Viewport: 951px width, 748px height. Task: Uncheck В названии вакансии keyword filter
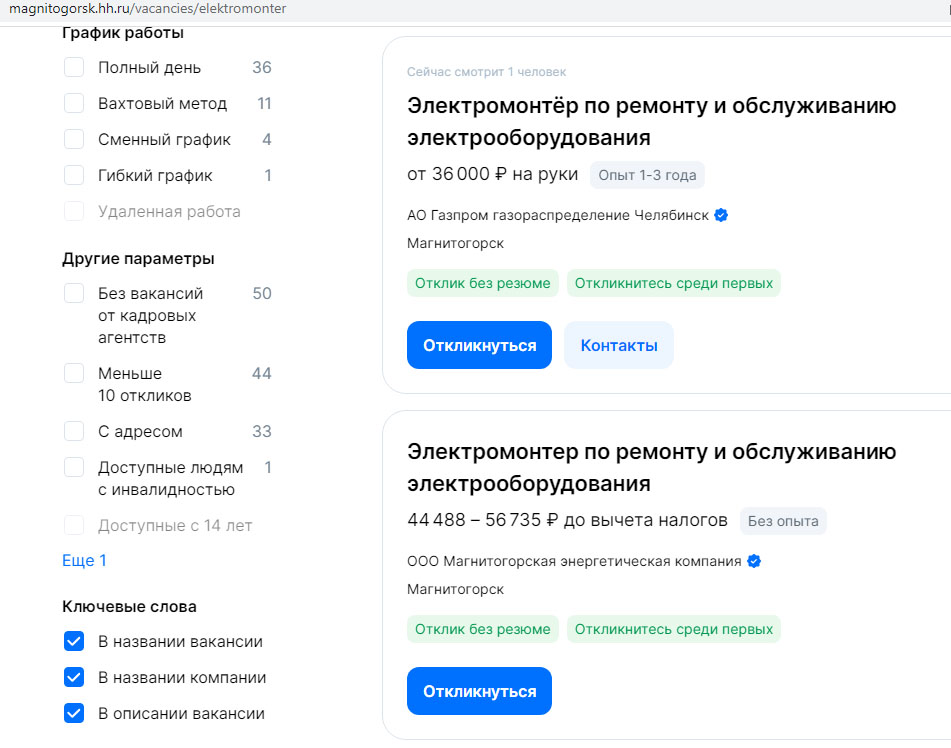click(x=74, y=642)
